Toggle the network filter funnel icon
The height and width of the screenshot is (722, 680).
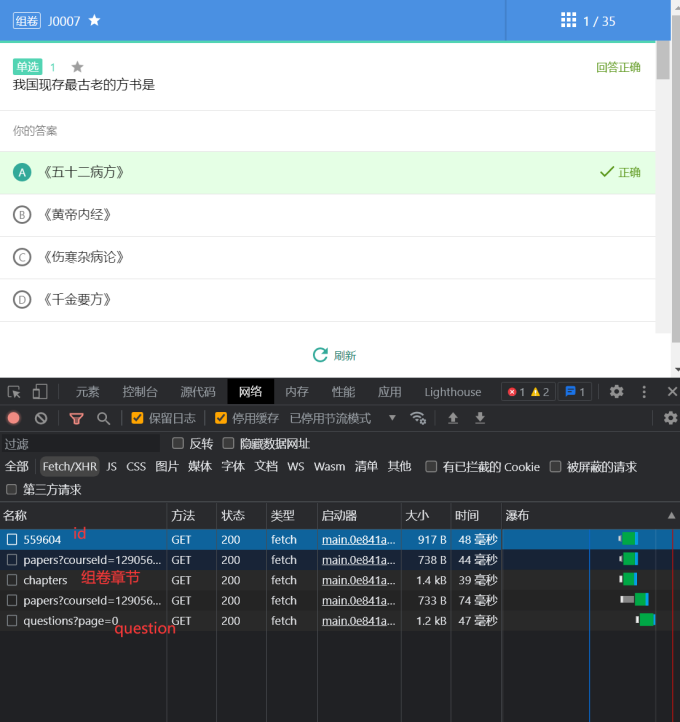pyautogui.click(x=77, y=418)
